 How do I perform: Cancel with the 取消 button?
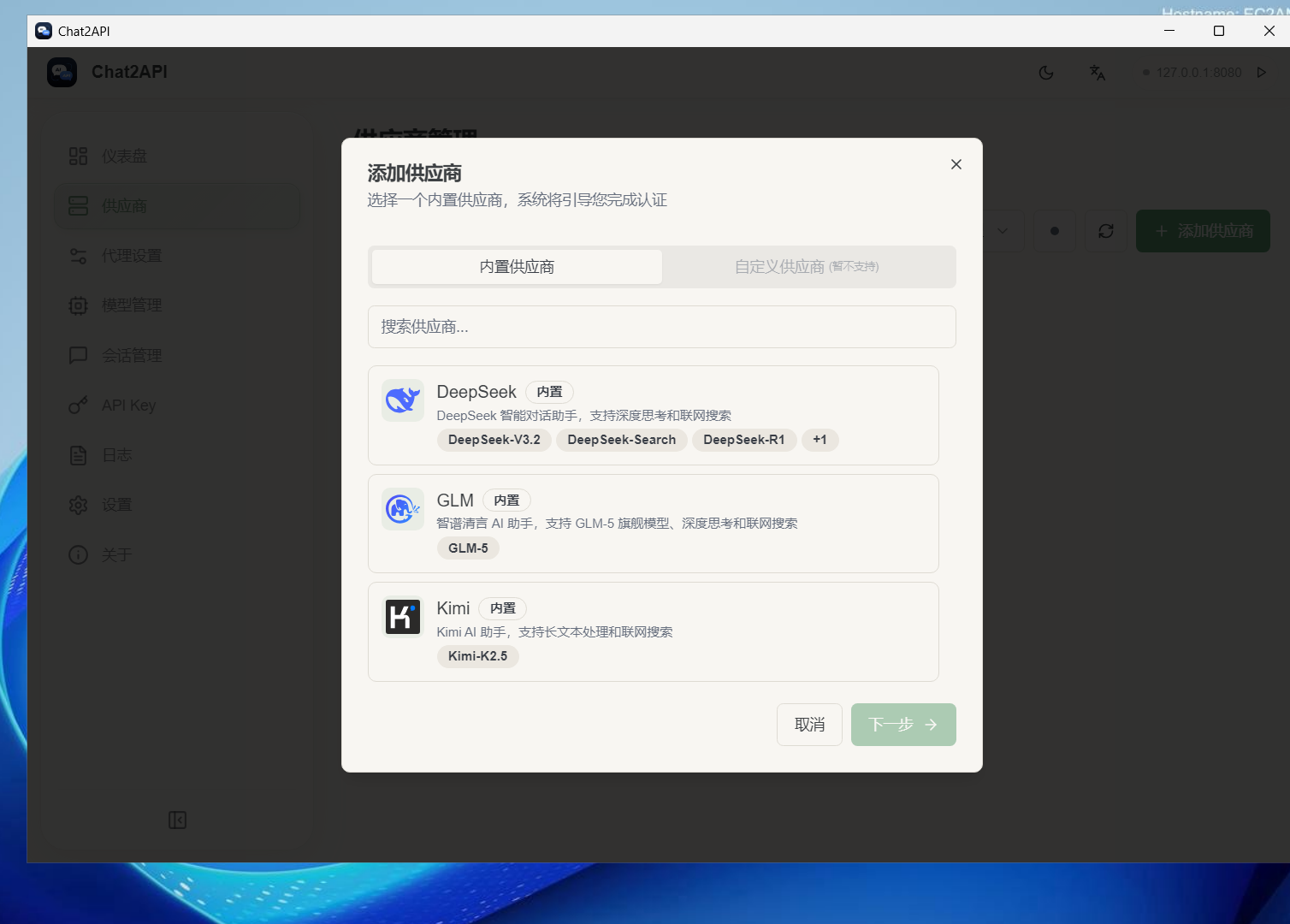(809, 725)
